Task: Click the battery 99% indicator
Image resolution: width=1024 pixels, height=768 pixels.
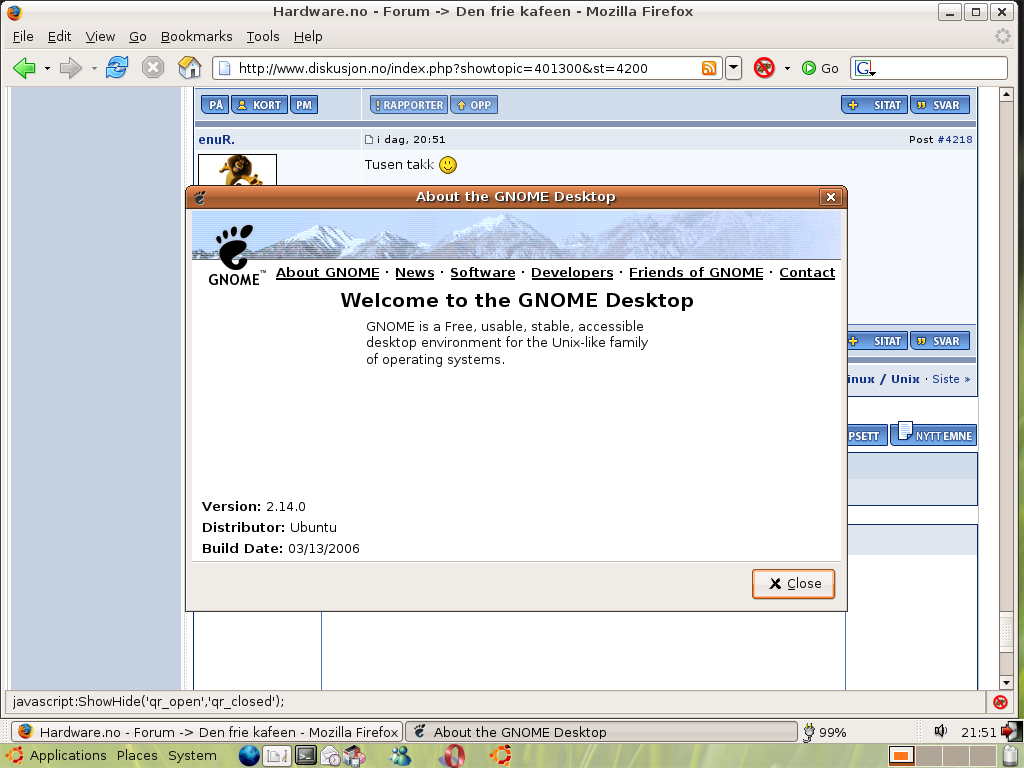Action: click(824, 732)
